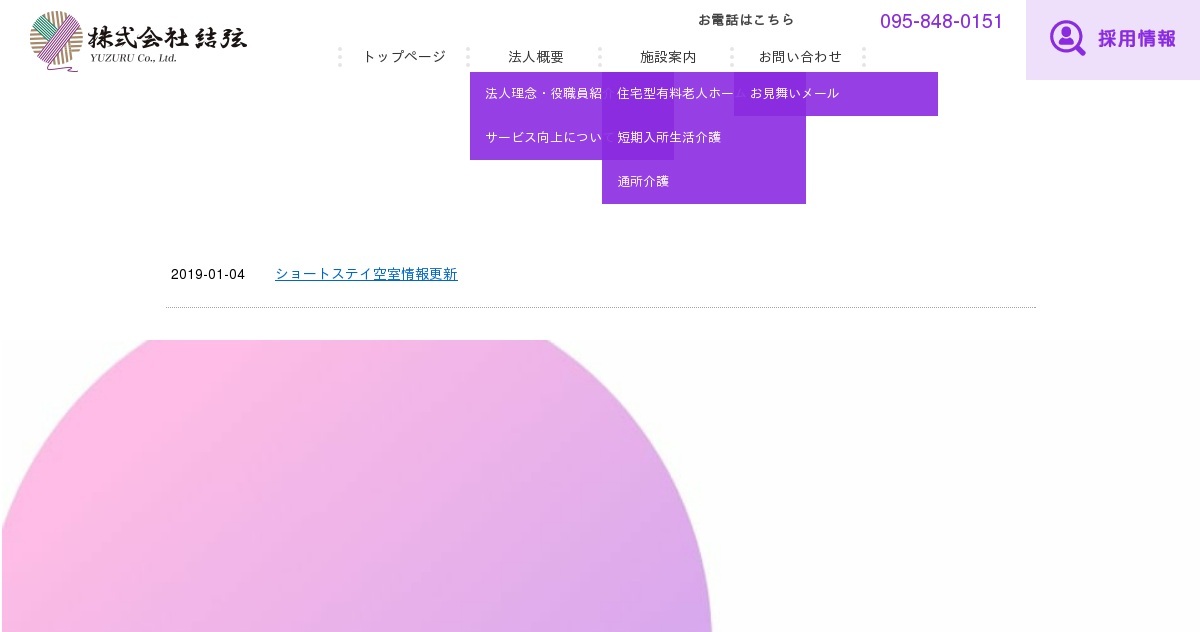Click the recruitment magnifier person icon
Screen dimensions: 1200x632
[x=1067, y=38]
